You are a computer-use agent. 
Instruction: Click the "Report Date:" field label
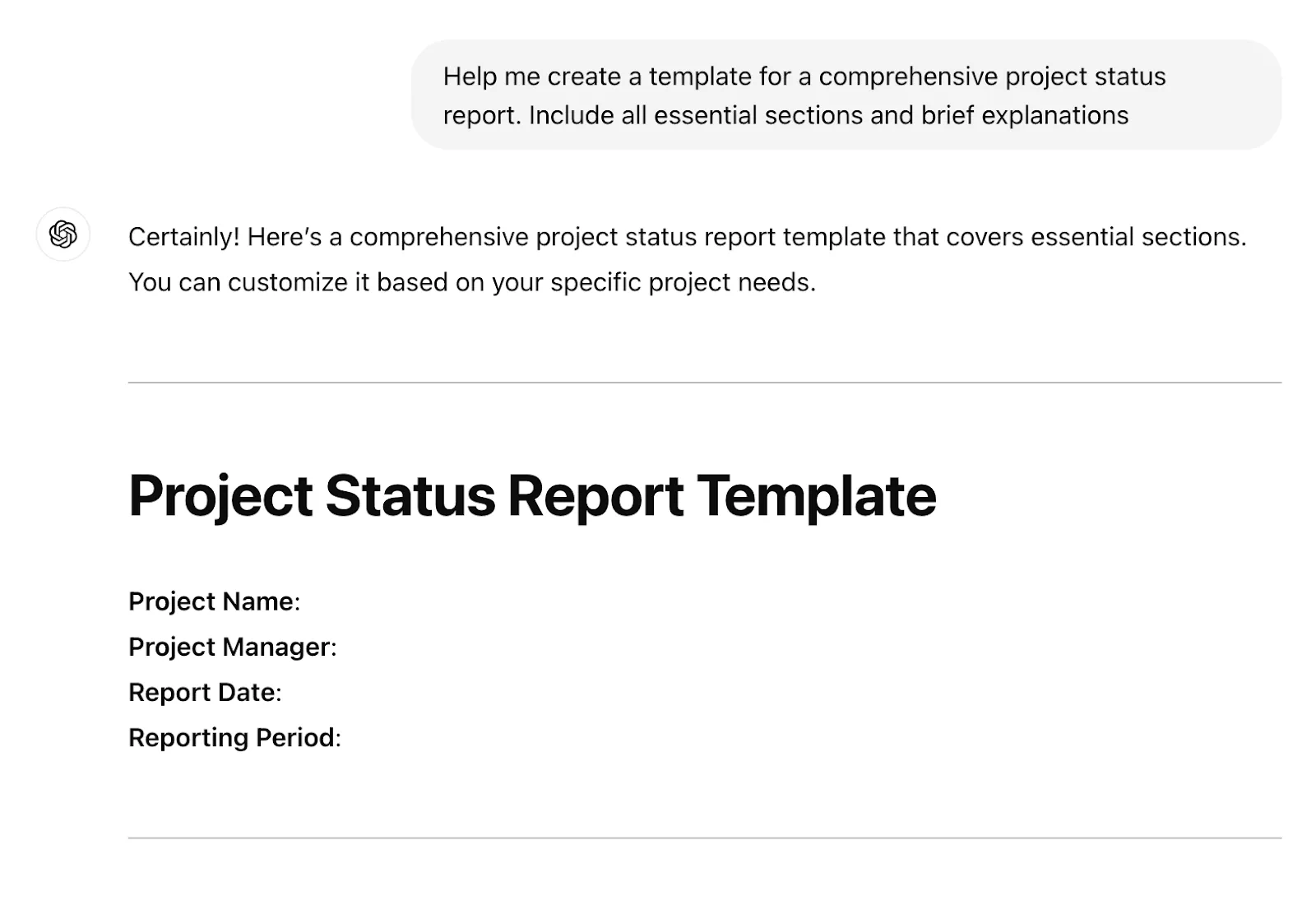click(205, 692)
